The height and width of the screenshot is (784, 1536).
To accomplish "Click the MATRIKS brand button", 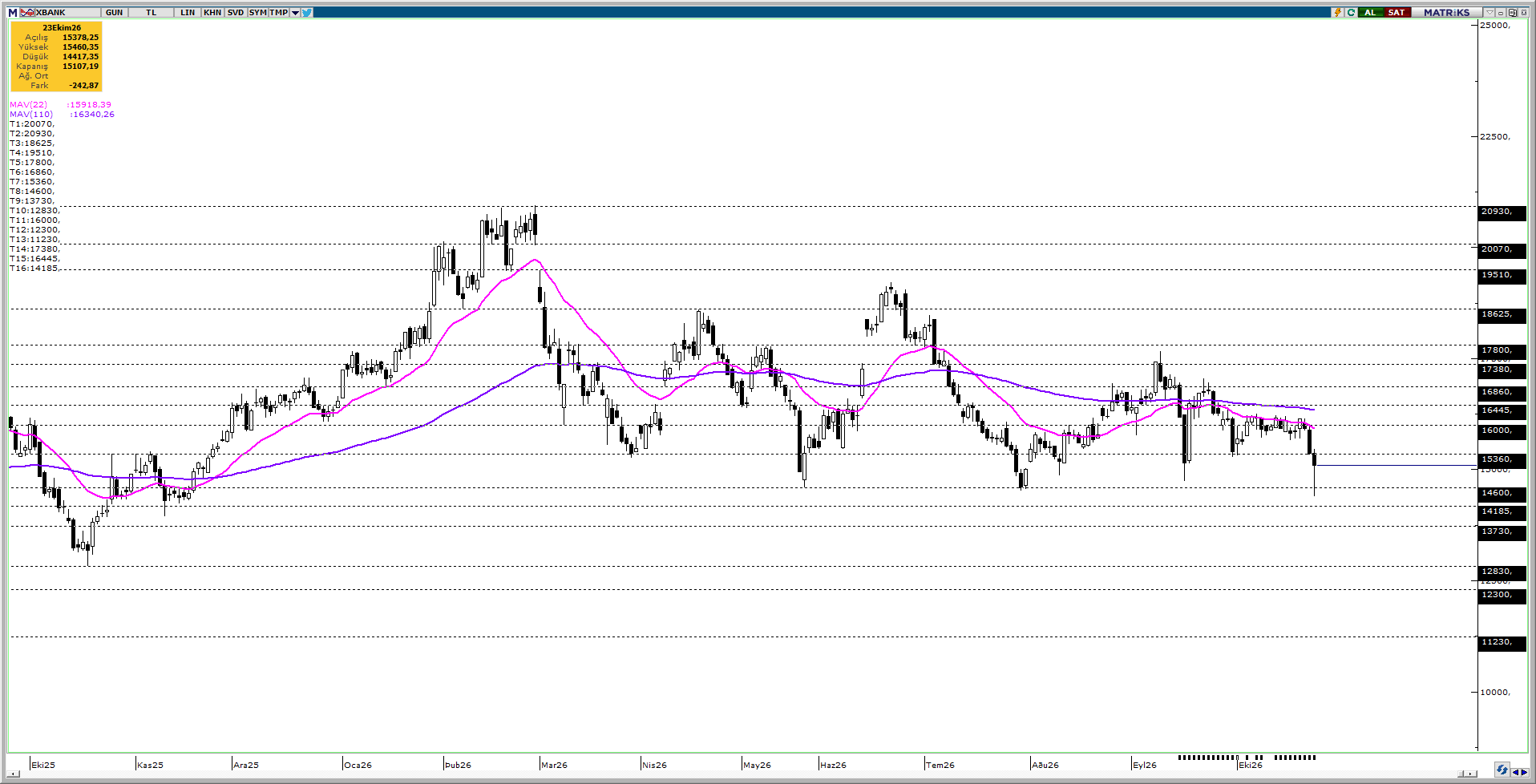I will pos(1447,12).
